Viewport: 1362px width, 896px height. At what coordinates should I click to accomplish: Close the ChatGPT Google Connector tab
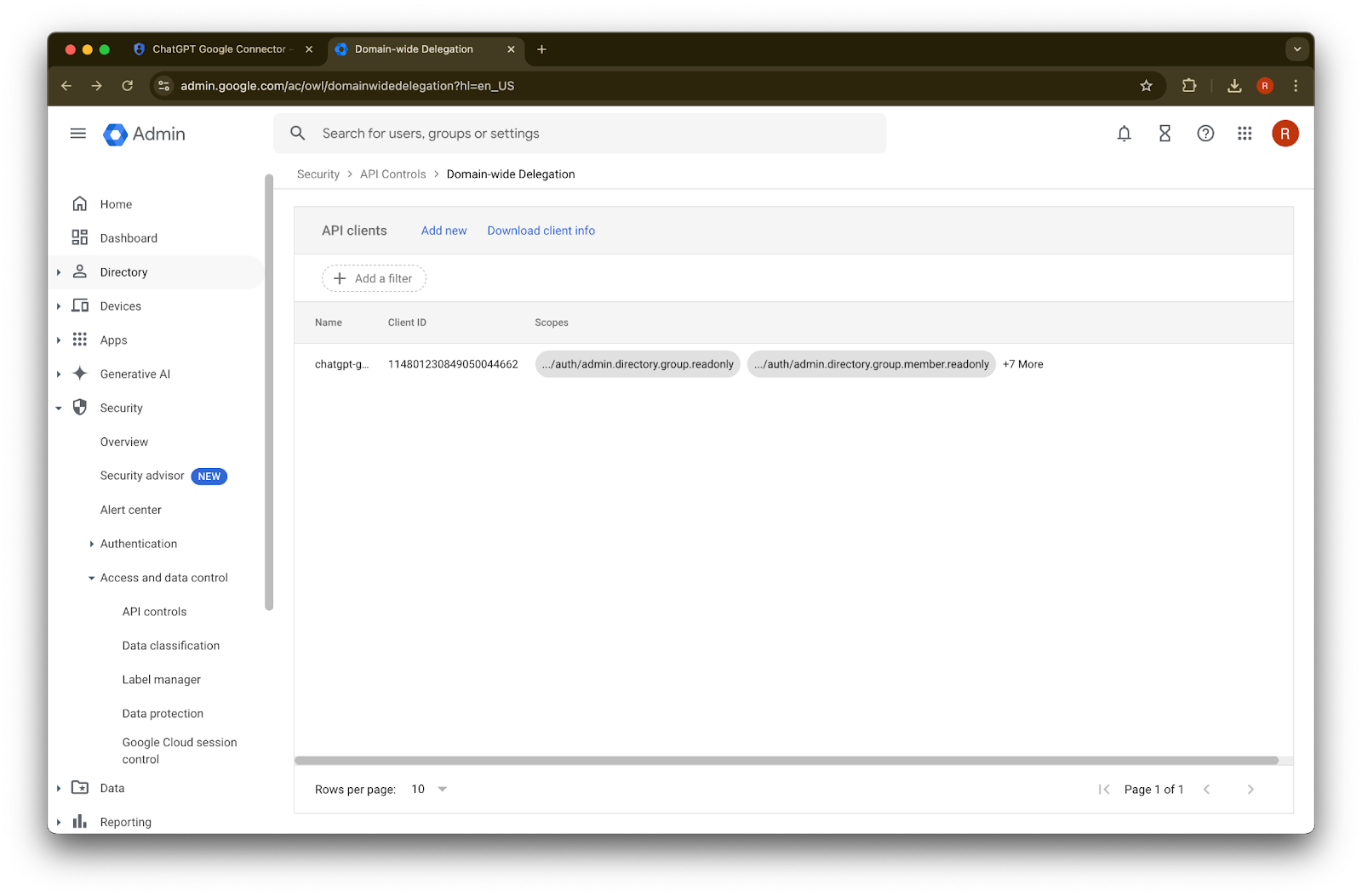[309, 49]
